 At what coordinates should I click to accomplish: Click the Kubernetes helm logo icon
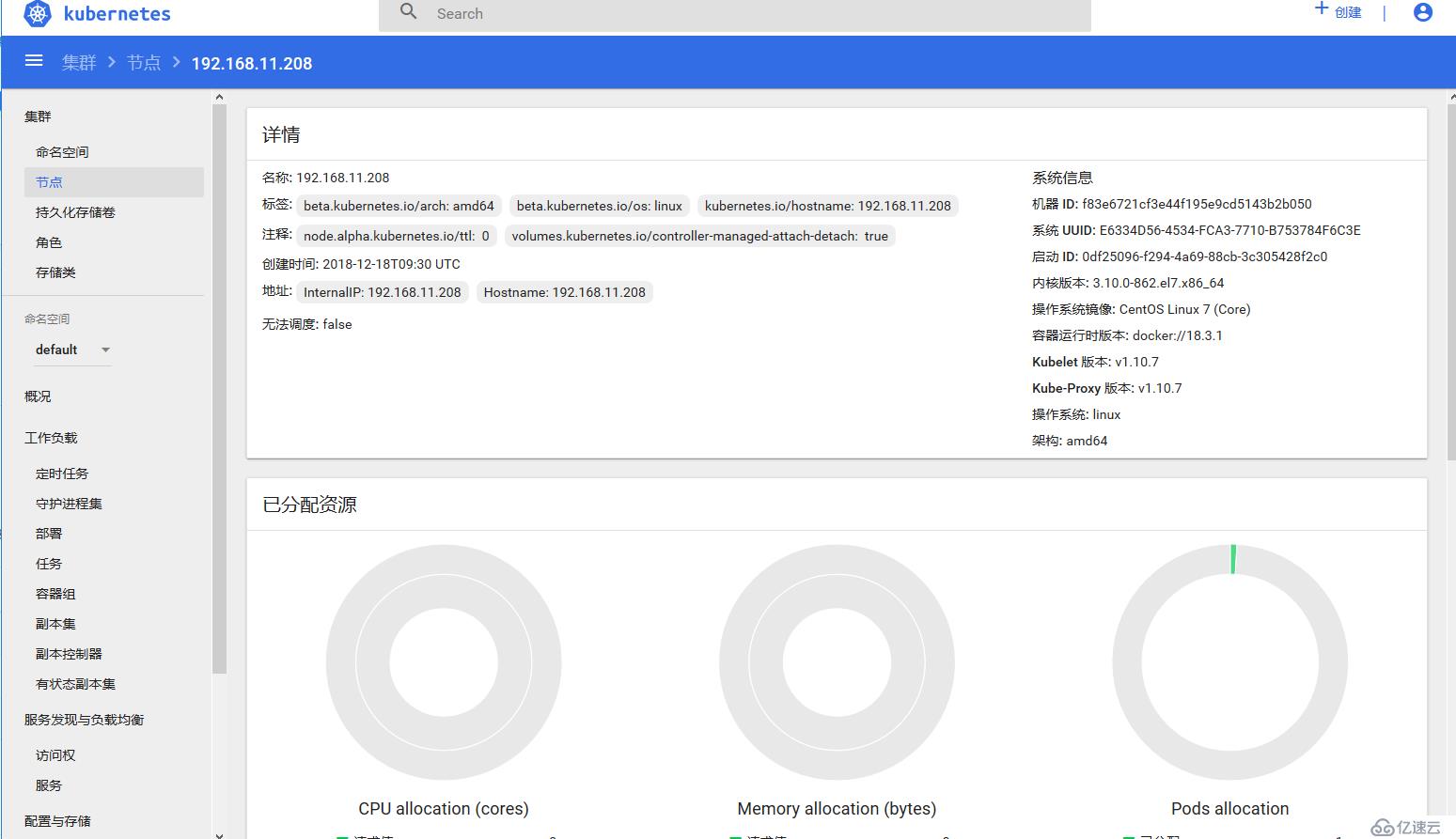coord(38,13)
